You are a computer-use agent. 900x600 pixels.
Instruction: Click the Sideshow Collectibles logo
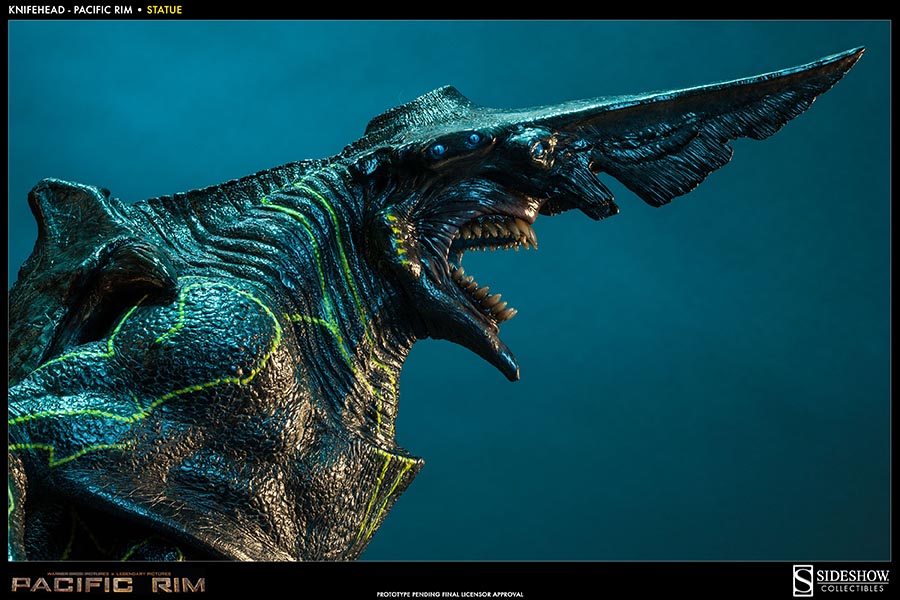[x=841, y=580]
